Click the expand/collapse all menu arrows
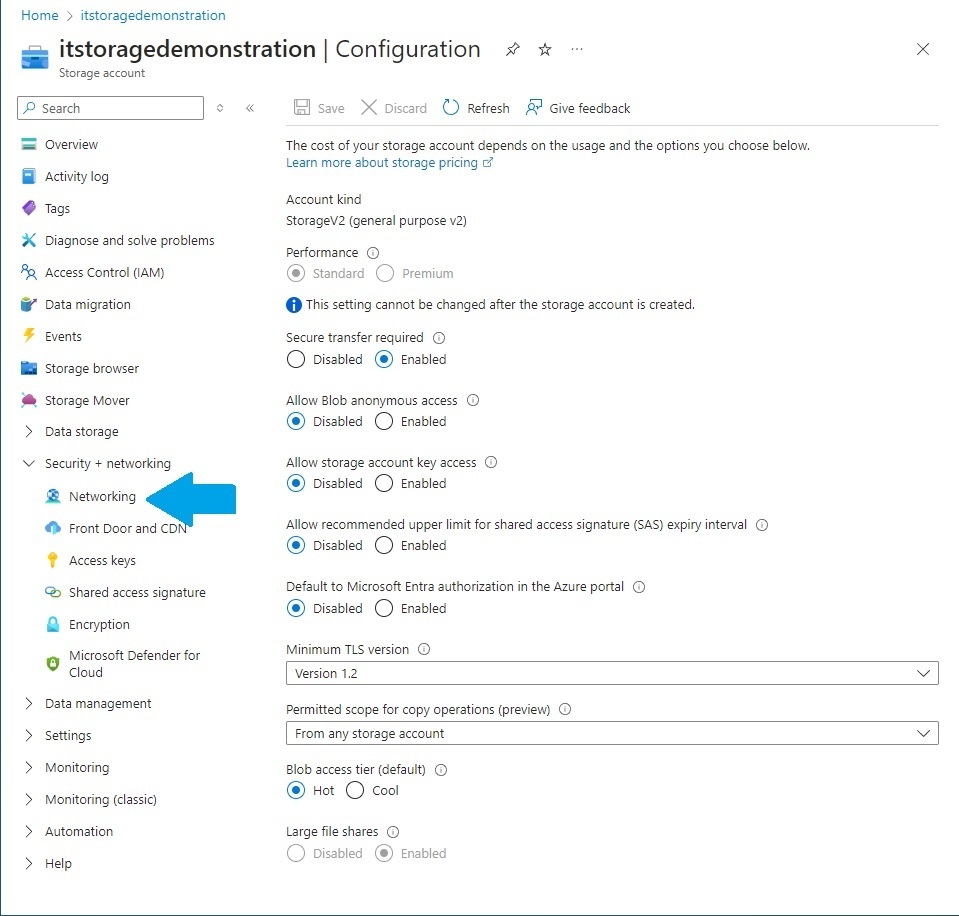The height and width of the screenshot is (916, 959). click(220, 108)
